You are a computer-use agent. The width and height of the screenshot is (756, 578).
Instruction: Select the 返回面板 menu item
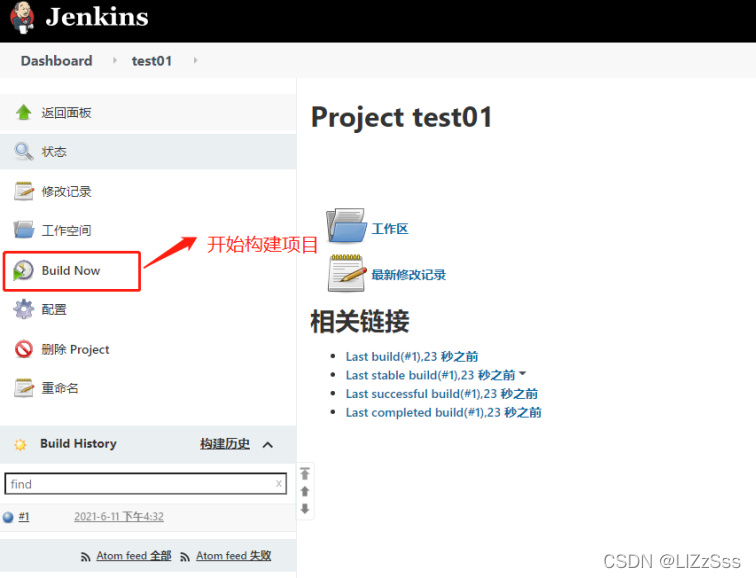66,113
